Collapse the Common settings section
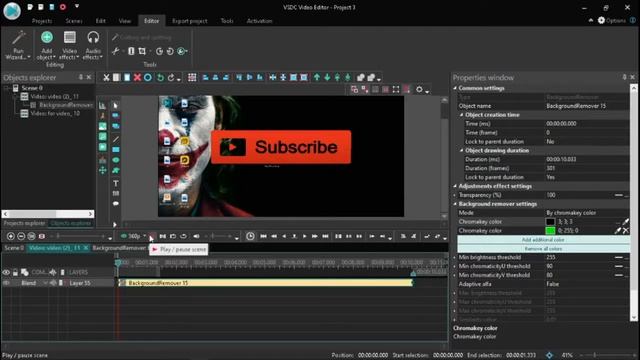The width and height of the screenshot is (640, 360). pyautogui.click(x=455, y=88)
